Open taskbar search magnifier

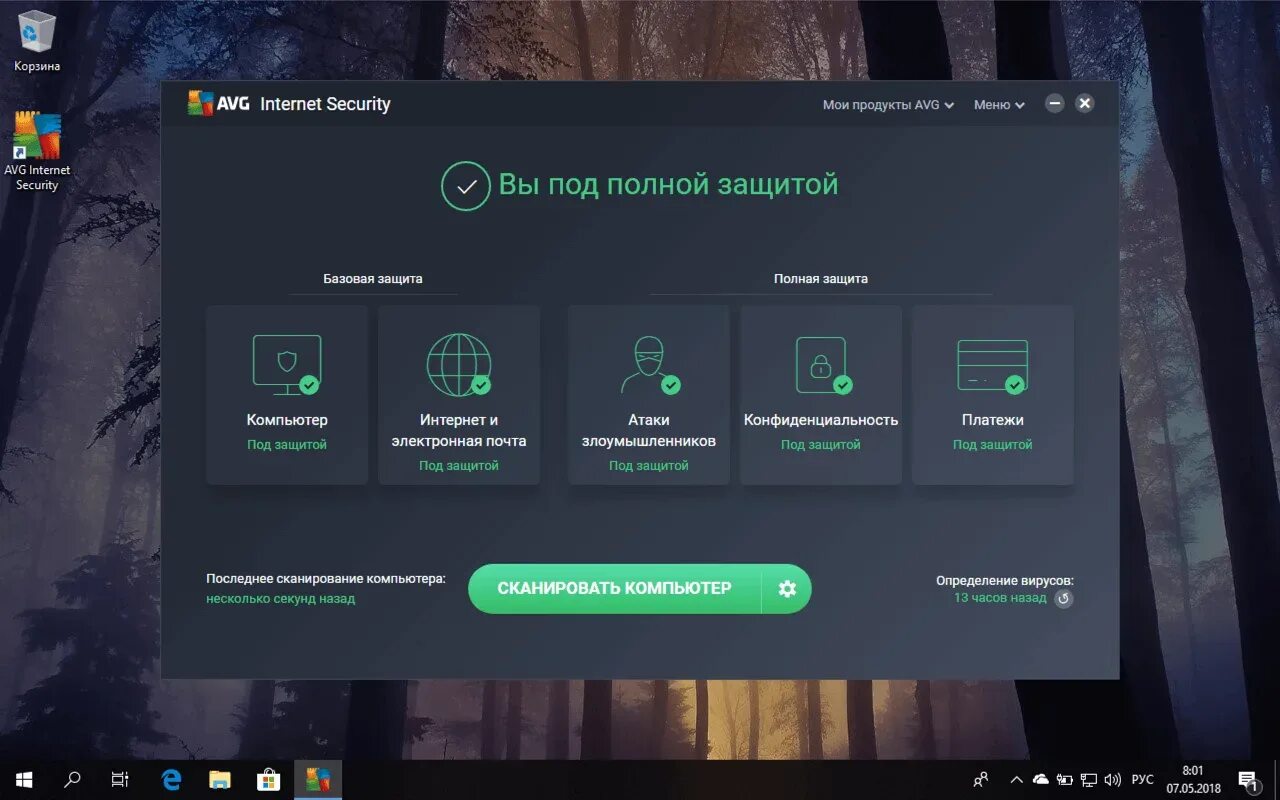coord(72,780)
